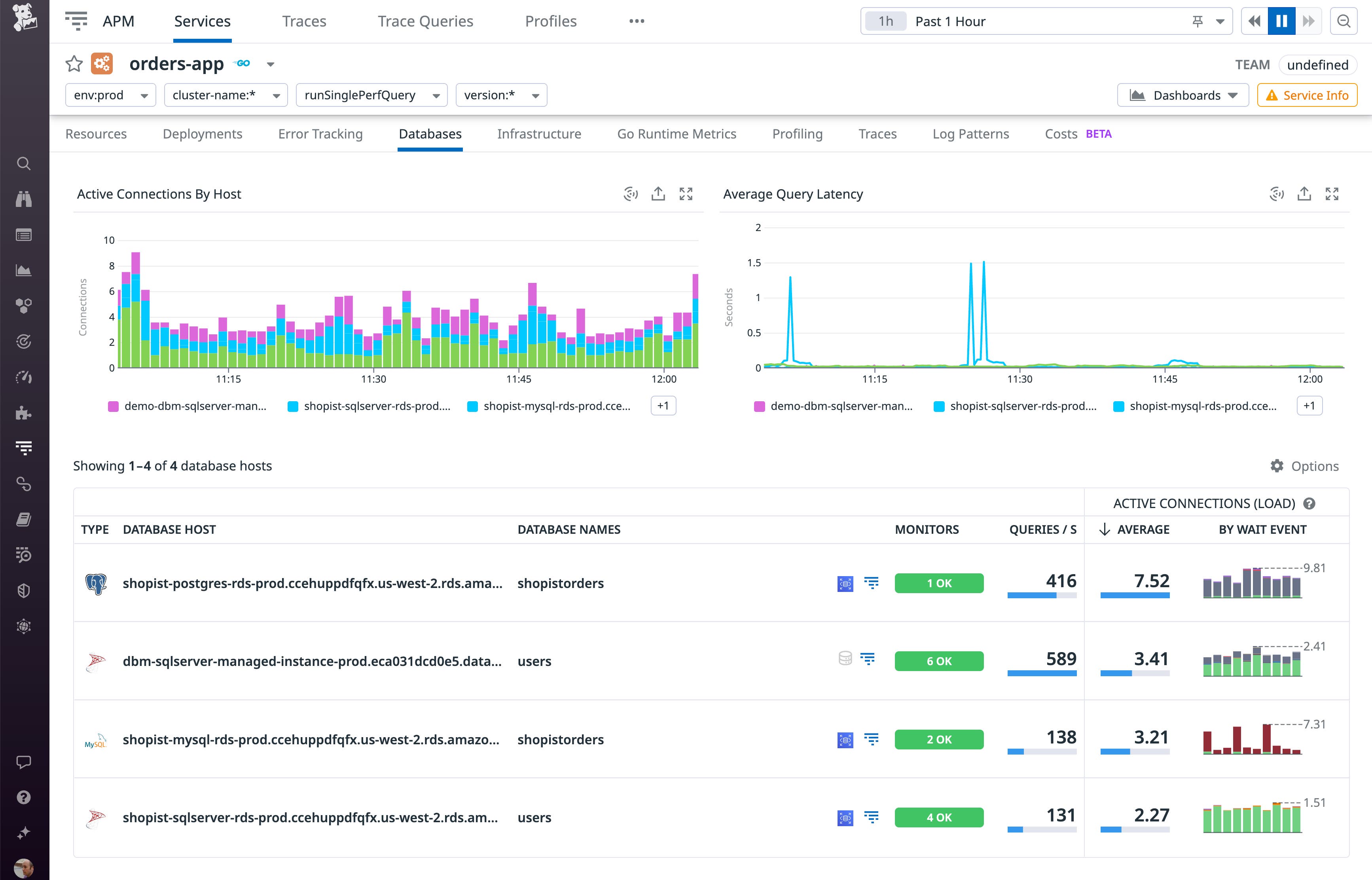Open the Integrations hexagons icon in sidebar
The image size is (1372, 880).
tap(23, 306)
